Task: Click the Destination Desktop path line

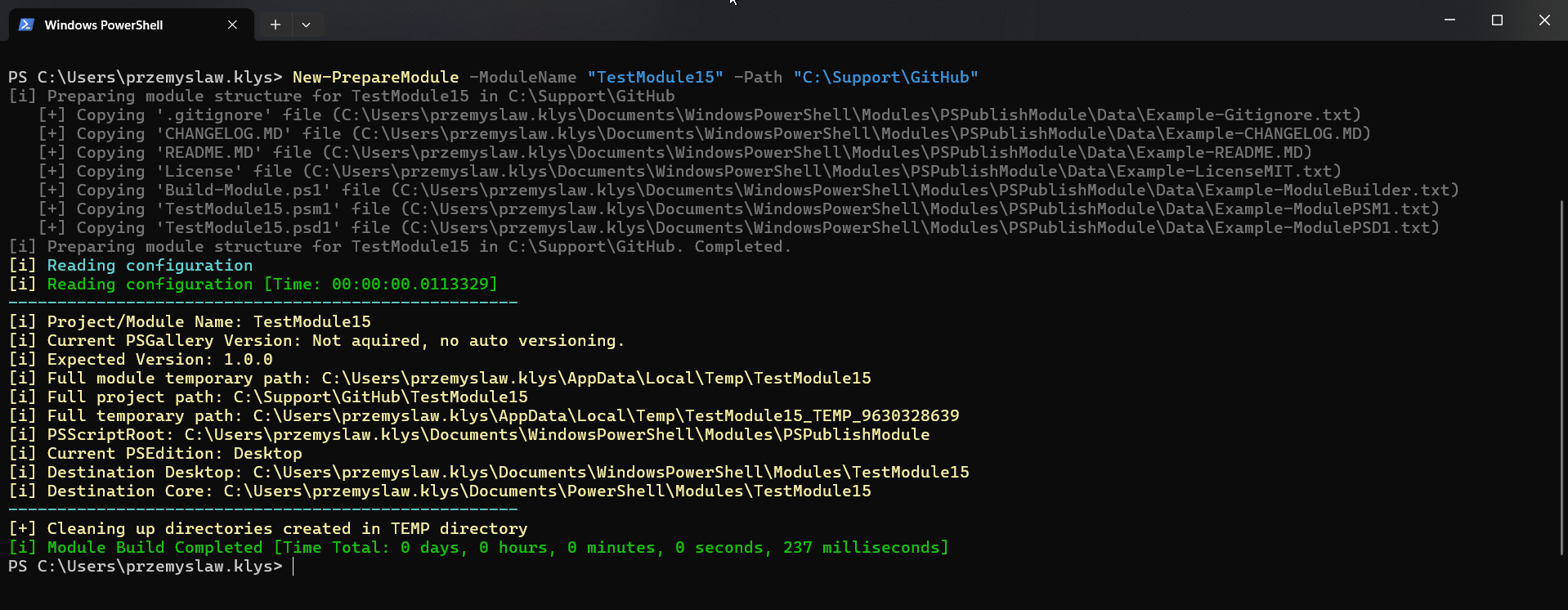Action: [x=489, y=472]
